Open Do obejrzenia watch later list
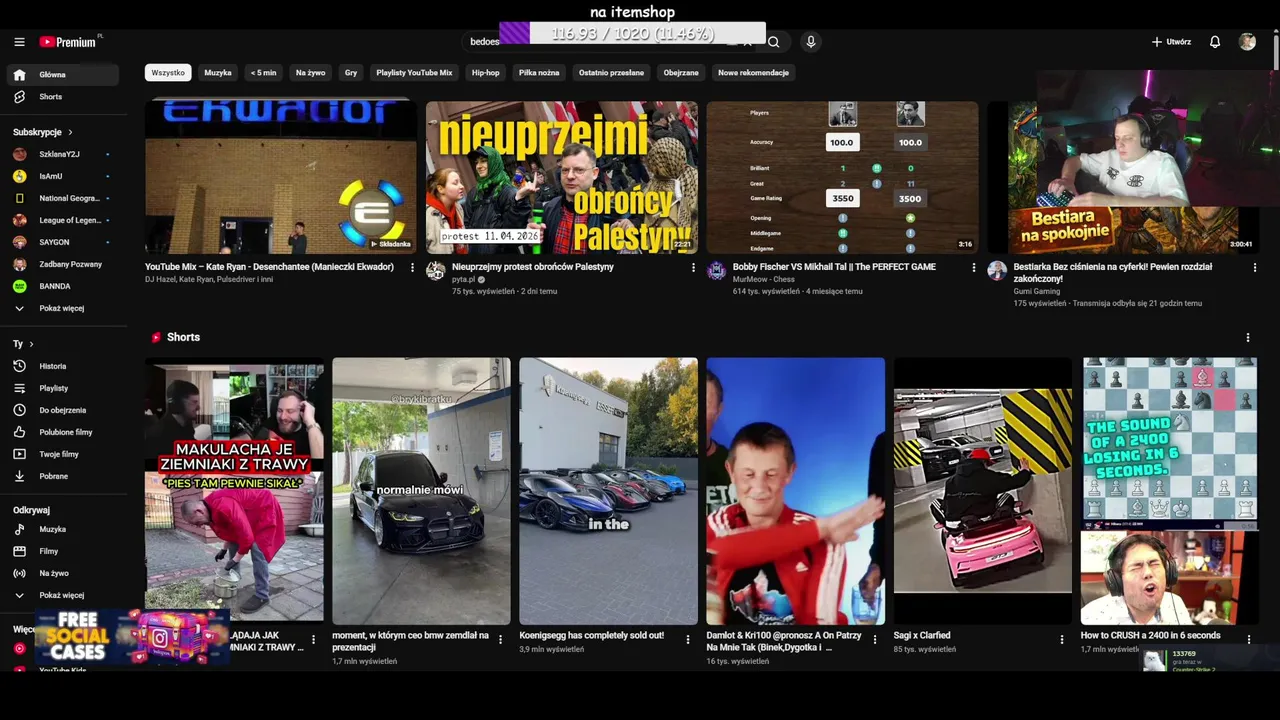Viewport: 1280px width, 720px height. (63, 410)
